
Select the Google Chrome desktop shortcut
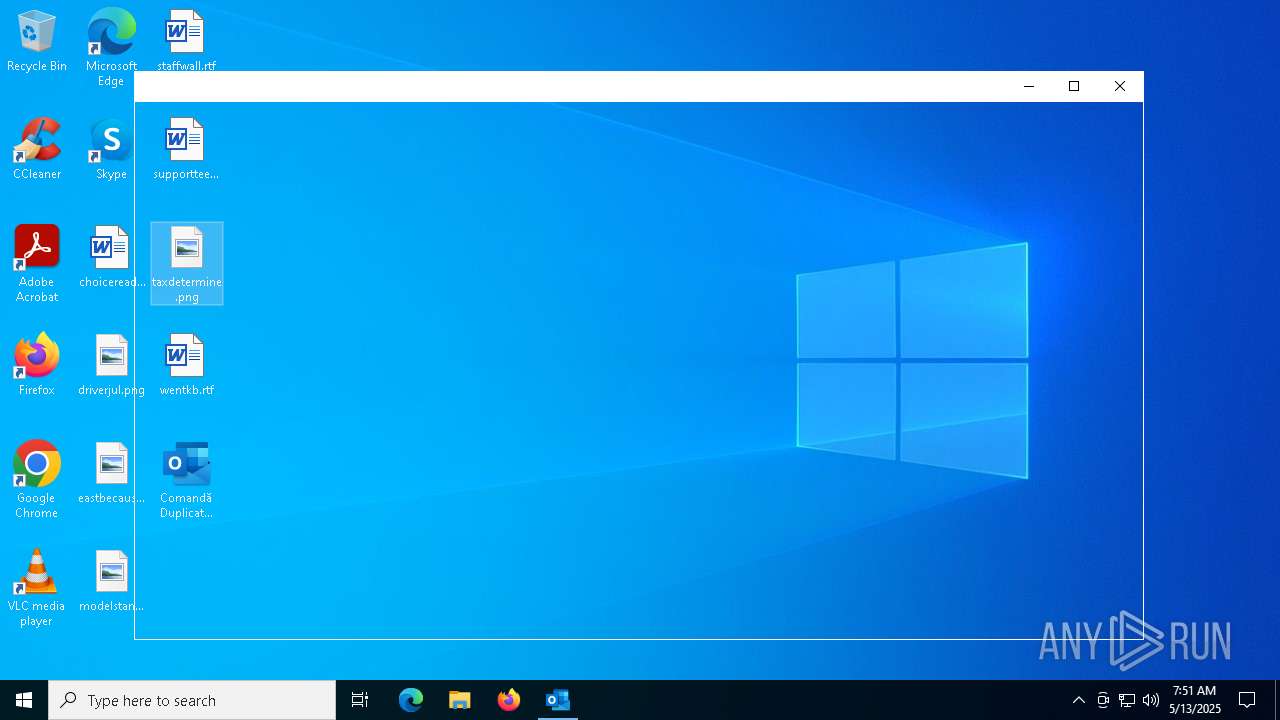click(37, 480)
